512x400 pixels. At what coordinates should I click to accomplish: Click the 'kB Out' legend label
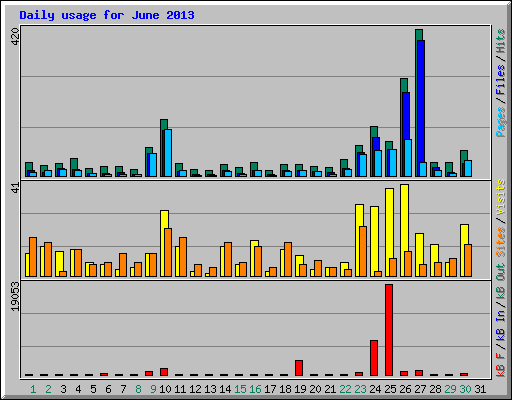tap(500, 281)
